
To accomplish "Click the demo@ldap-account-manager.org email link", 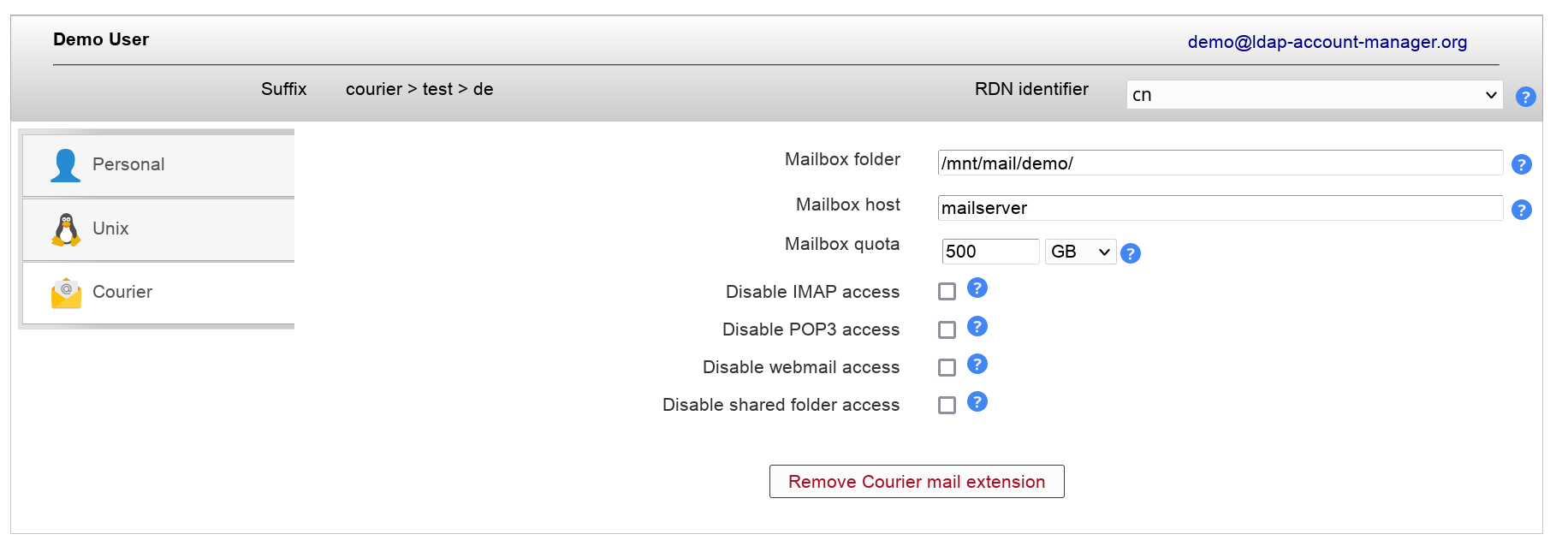I will tap(1327, 42).
